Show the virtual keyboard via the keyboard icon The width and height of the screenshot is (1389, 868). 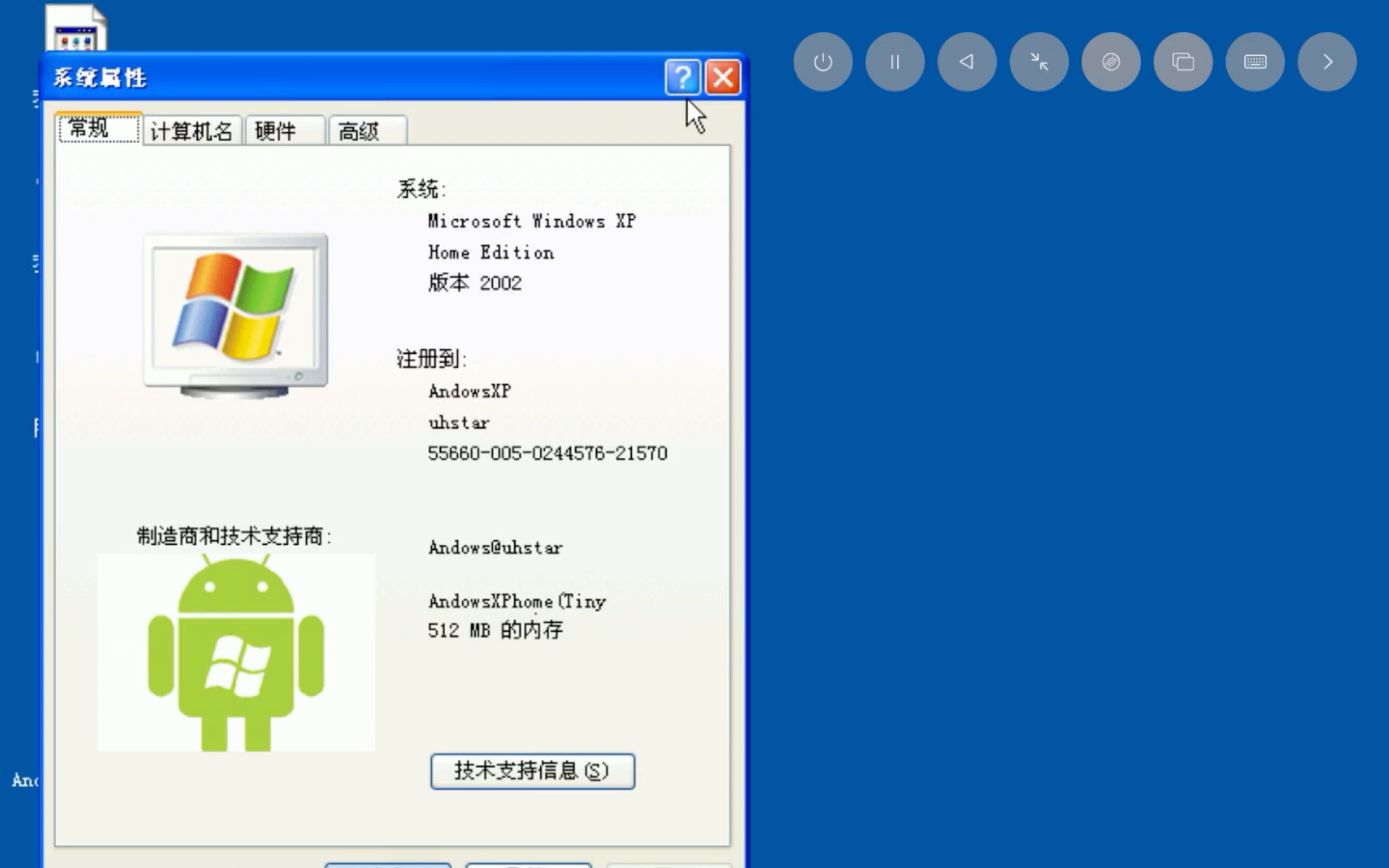coord(1255,61)
